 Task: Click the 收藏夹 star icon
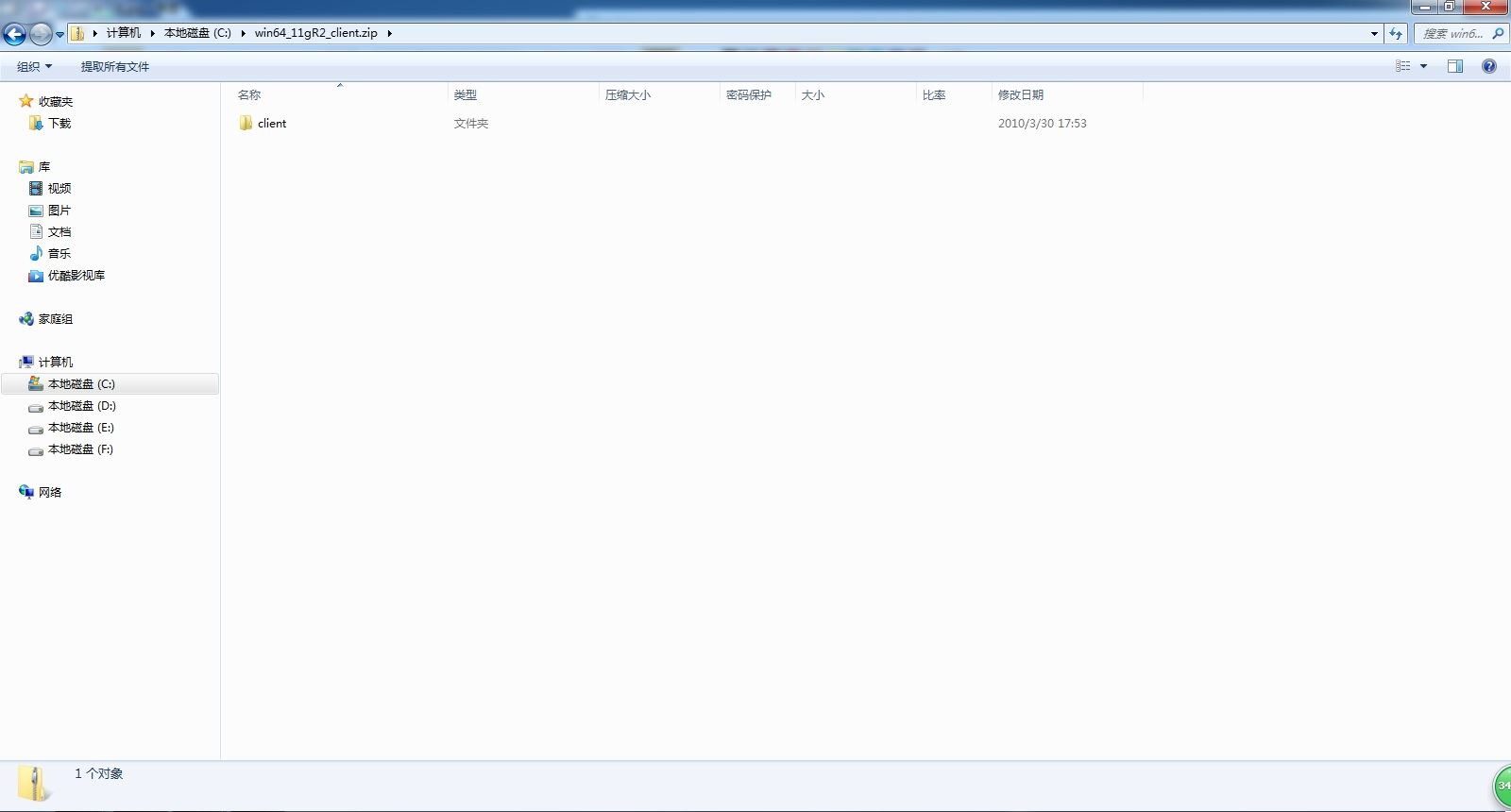[26, 101]
